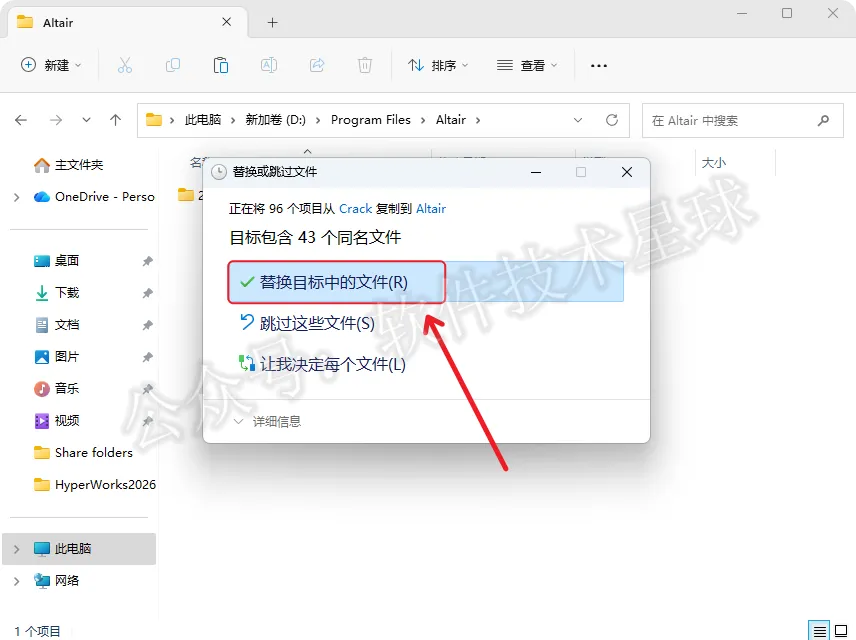
Task: Select 网络 network in sidebar
Action: 57,580
